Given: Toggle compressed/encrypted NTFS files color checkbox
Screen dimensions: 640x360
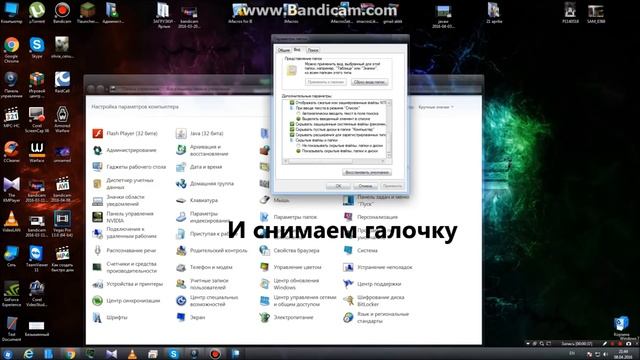Looking at the screenshot, I should click(292, 103).
